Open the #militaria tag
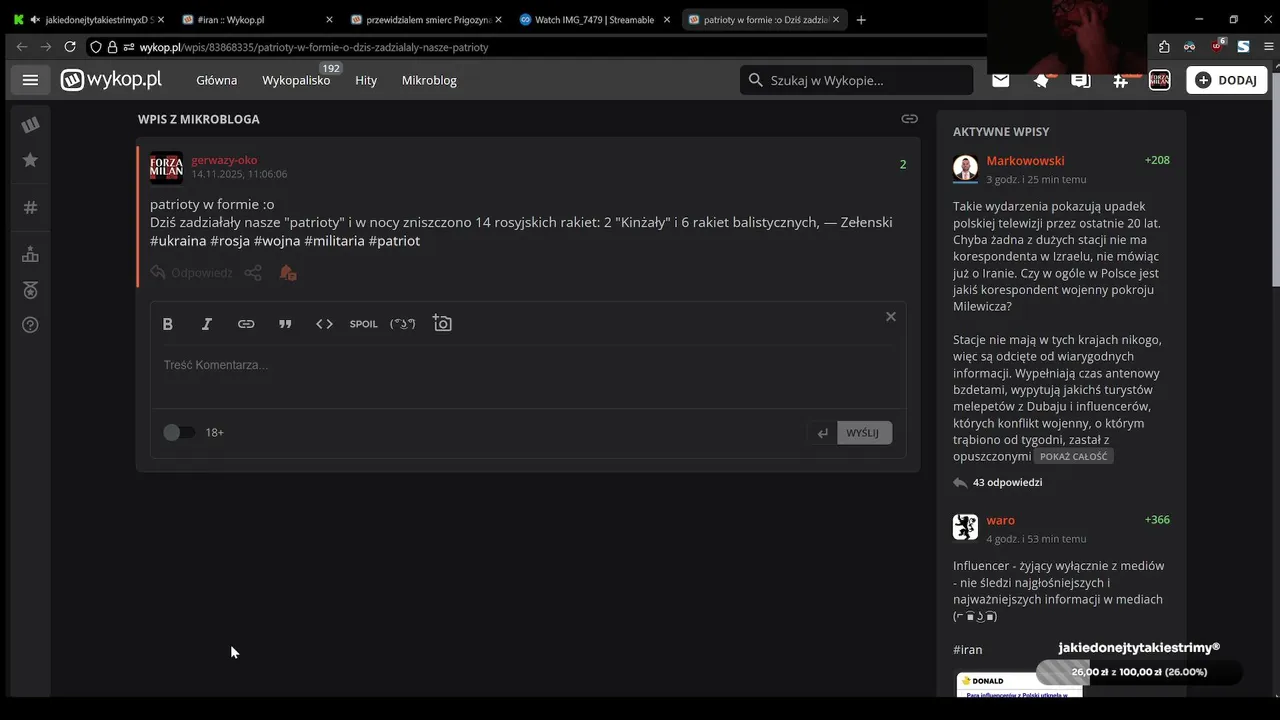The image size is (1280, 720). click(334, 241)
